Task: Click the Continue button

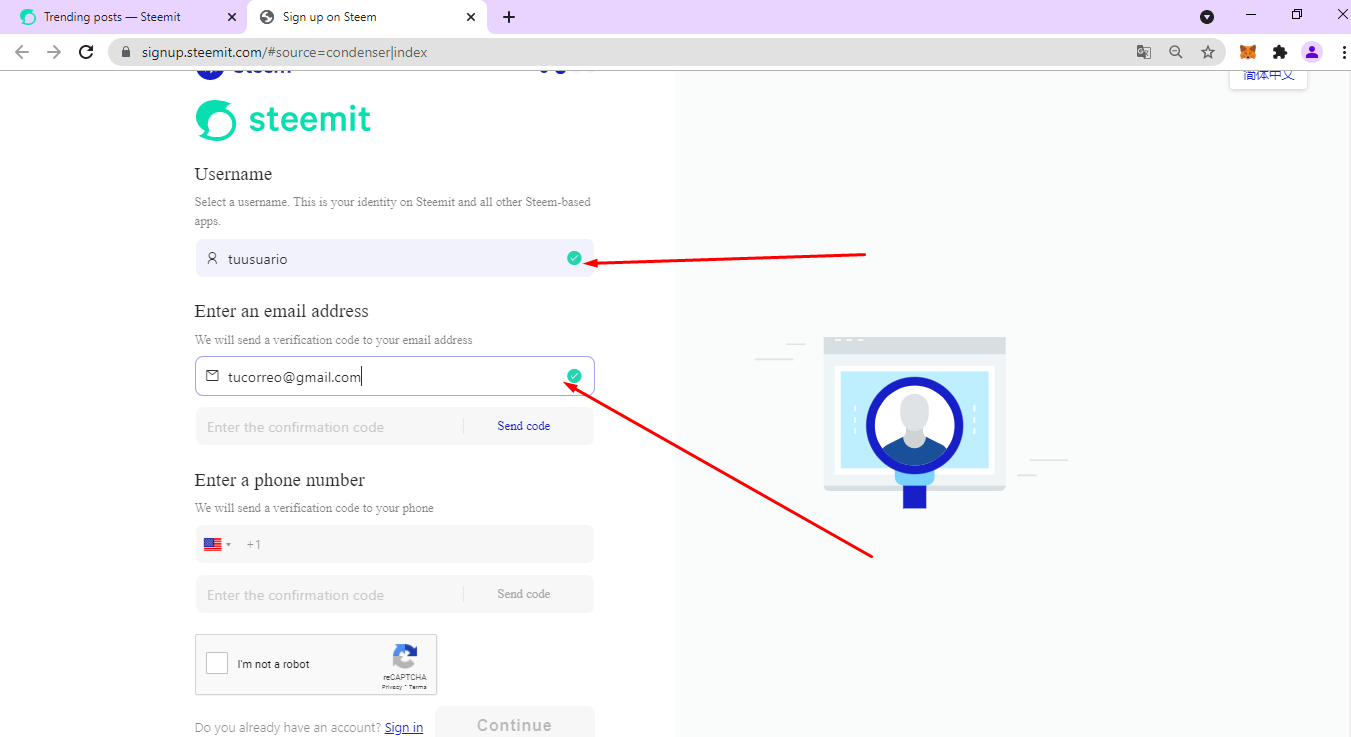Action: 515,722
